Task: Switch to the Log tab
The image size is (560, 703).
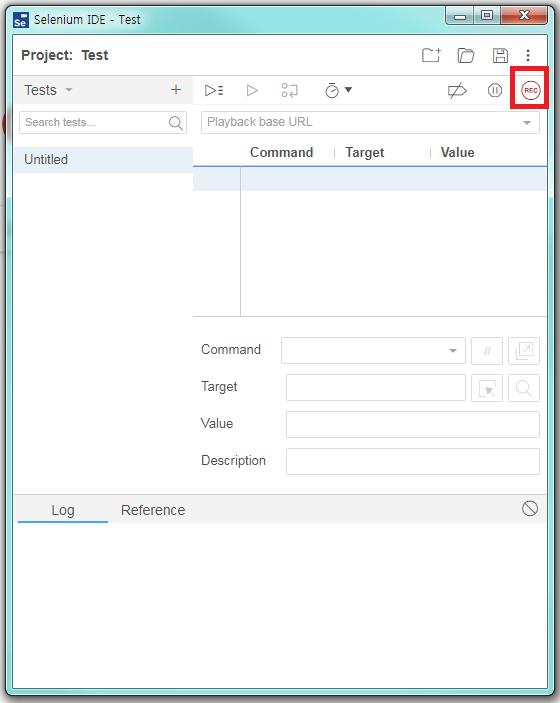Action: click(63, 510)
